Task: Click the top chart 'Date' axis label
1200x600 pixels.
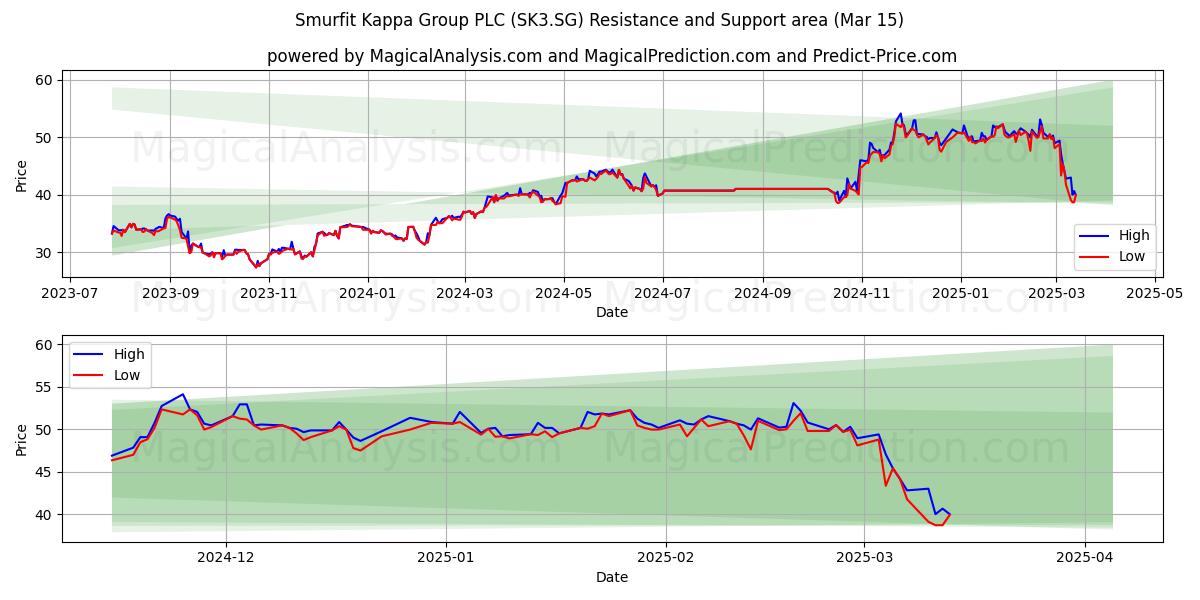Action: click(612, 312)
